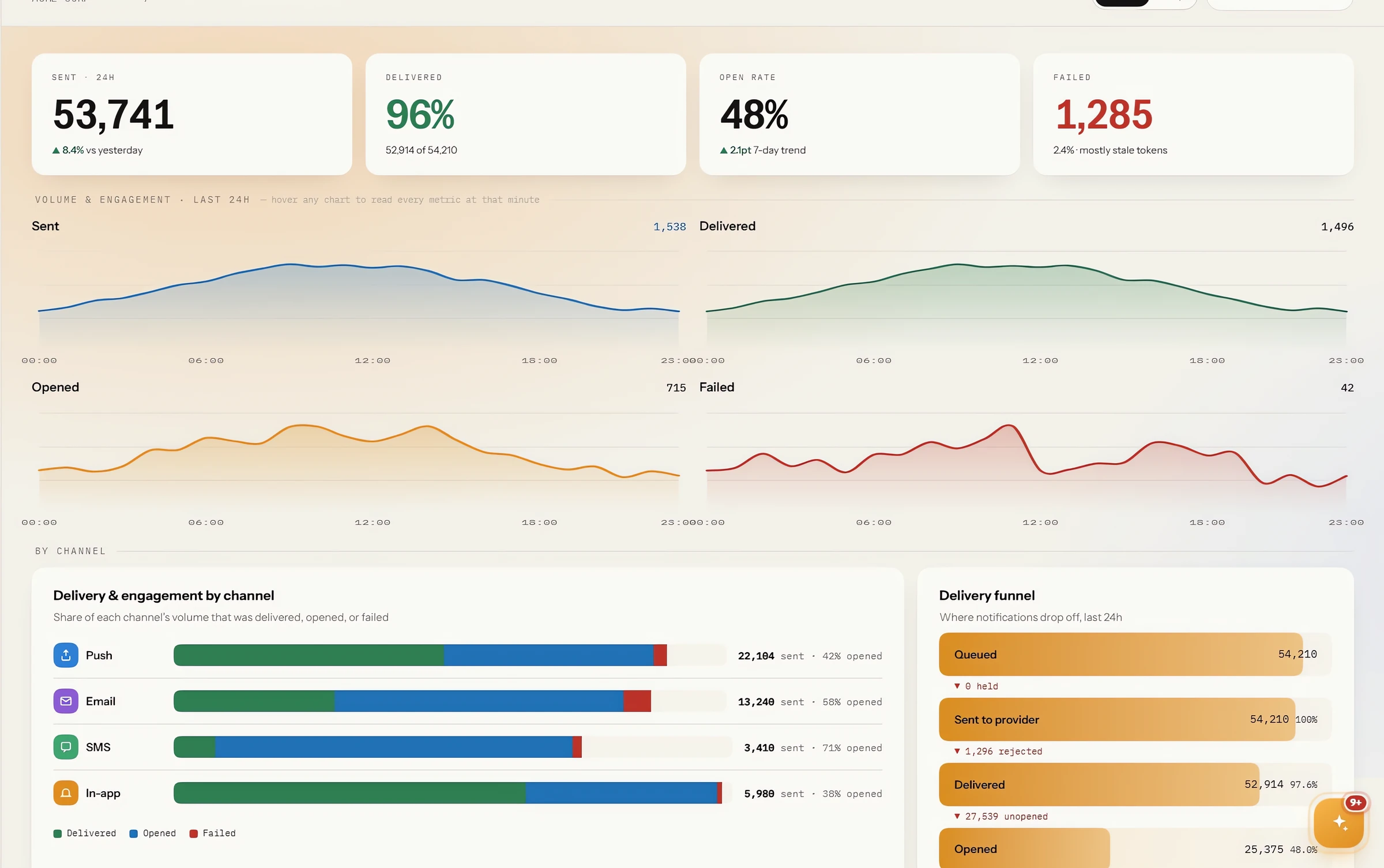The image size is (1384, 868).
Task: Select the SMS channel delivery bar
Action: tap(453, 747)
